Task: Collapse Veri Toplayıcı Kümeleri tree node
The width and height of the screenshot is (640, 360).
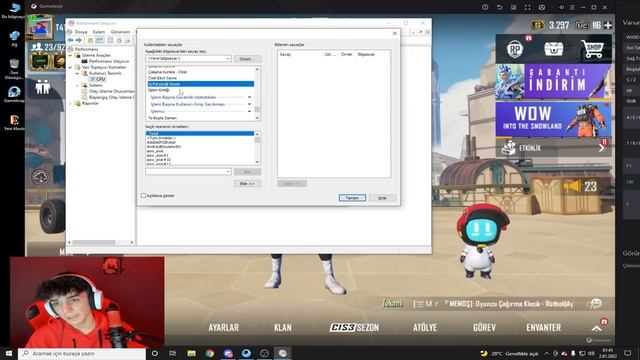Action: [71, 67]
